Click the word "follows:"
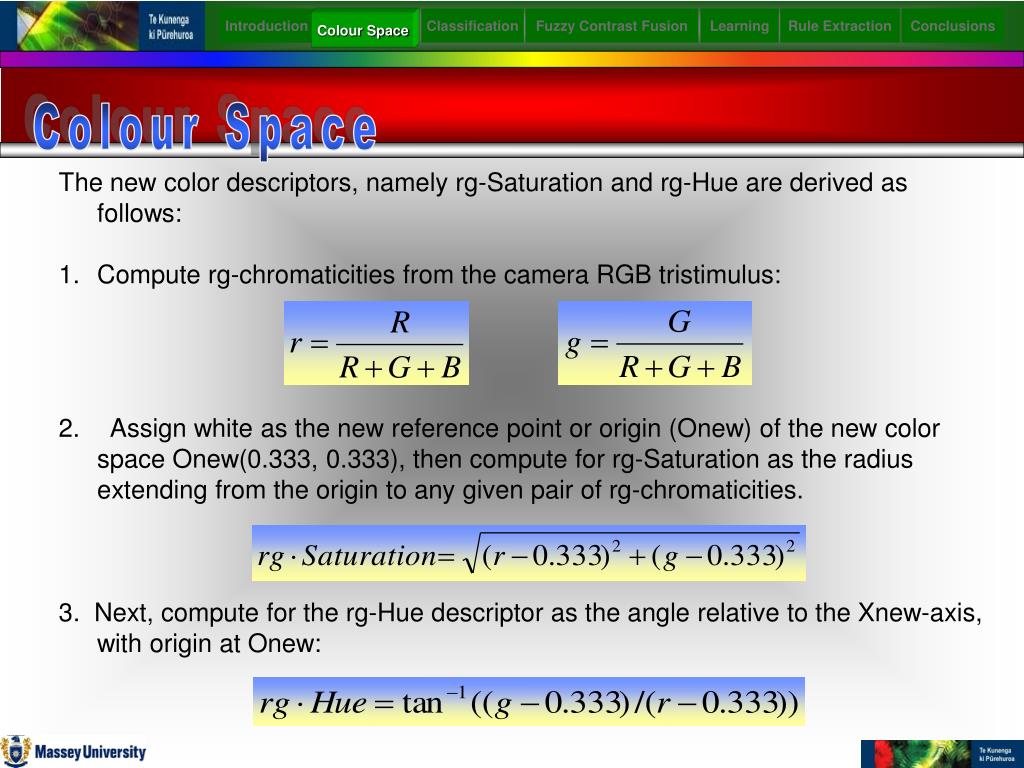 tap(139, 213)
